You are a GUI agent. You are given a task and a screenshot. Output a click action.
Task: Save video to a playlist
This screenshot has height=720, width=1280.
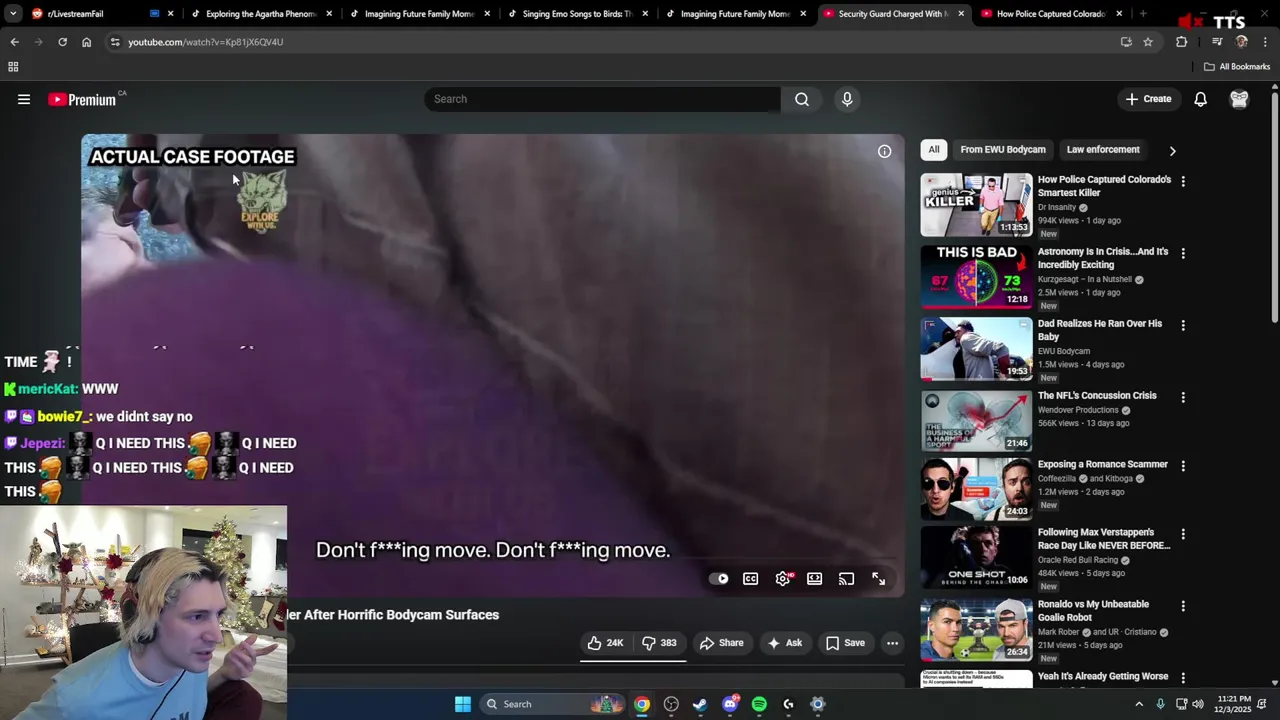click(845, 643)
